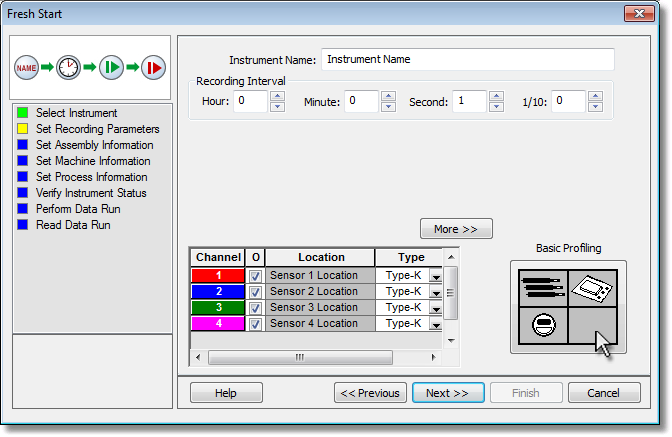
Task: Click the NAME workflow step icon
Action: coord(26,68)
